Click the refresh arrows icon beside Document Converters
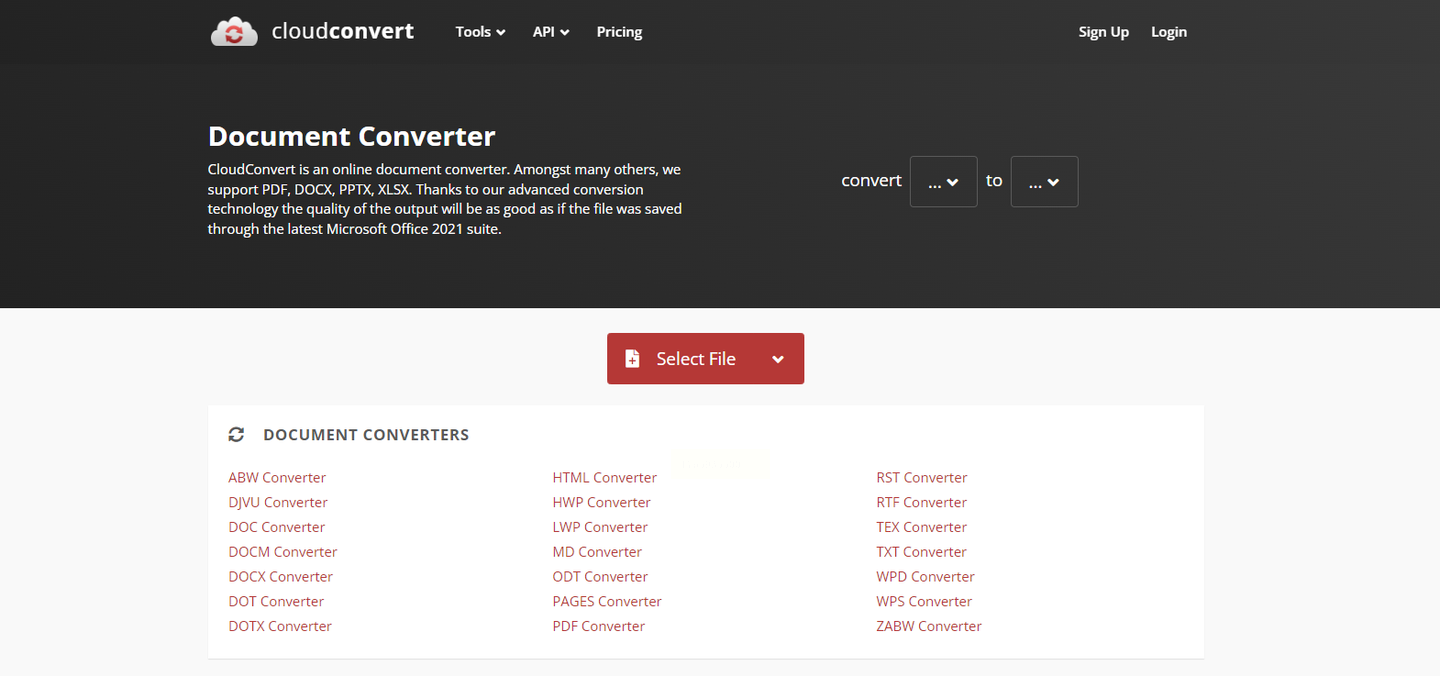 (236, 435)
